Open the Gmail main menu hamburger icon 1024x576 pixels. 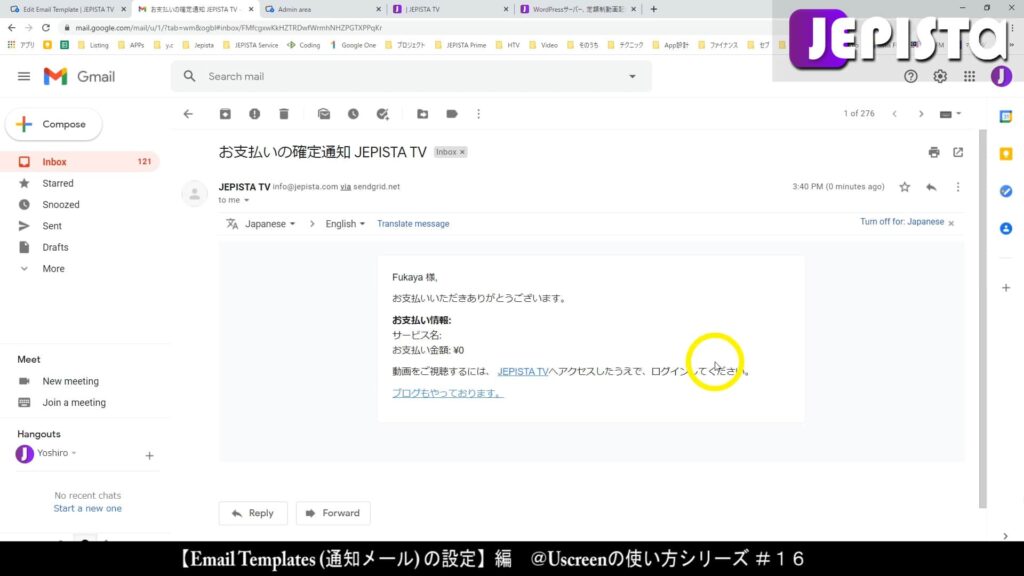24,76
